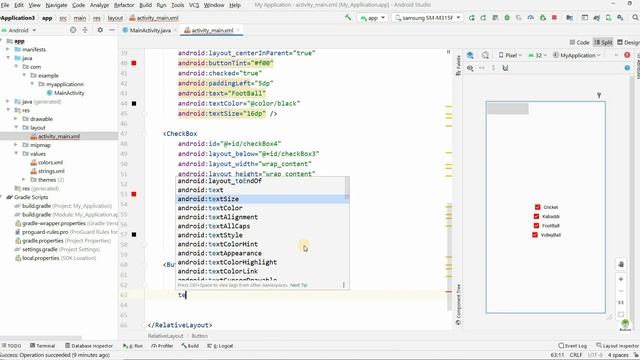Click the pan hand icon in preview
This screenshot has height=360, width=640.
point(621,264)
